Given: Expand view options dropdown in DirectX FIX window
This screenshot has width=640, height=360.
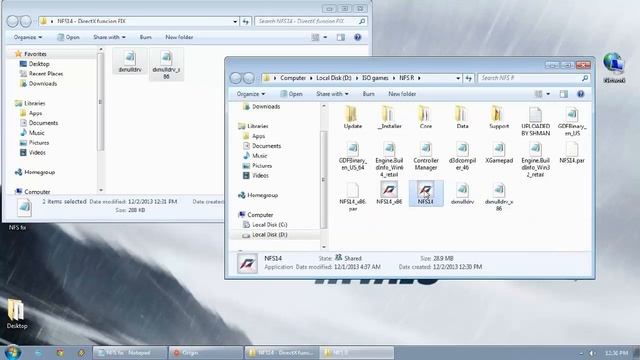Looking at the screenshot, I should point(325,37).
